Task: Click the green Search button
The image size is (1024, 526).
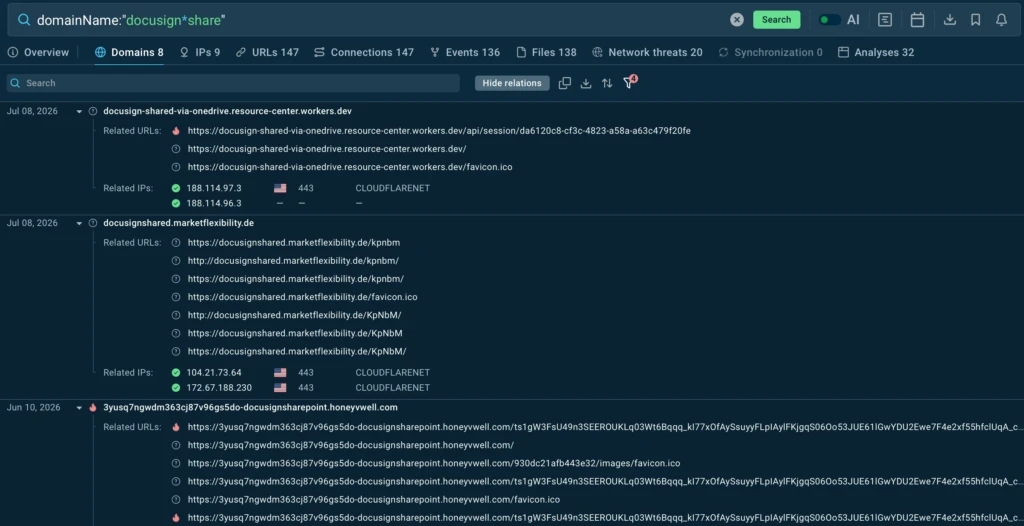Action: pos(776,20)
